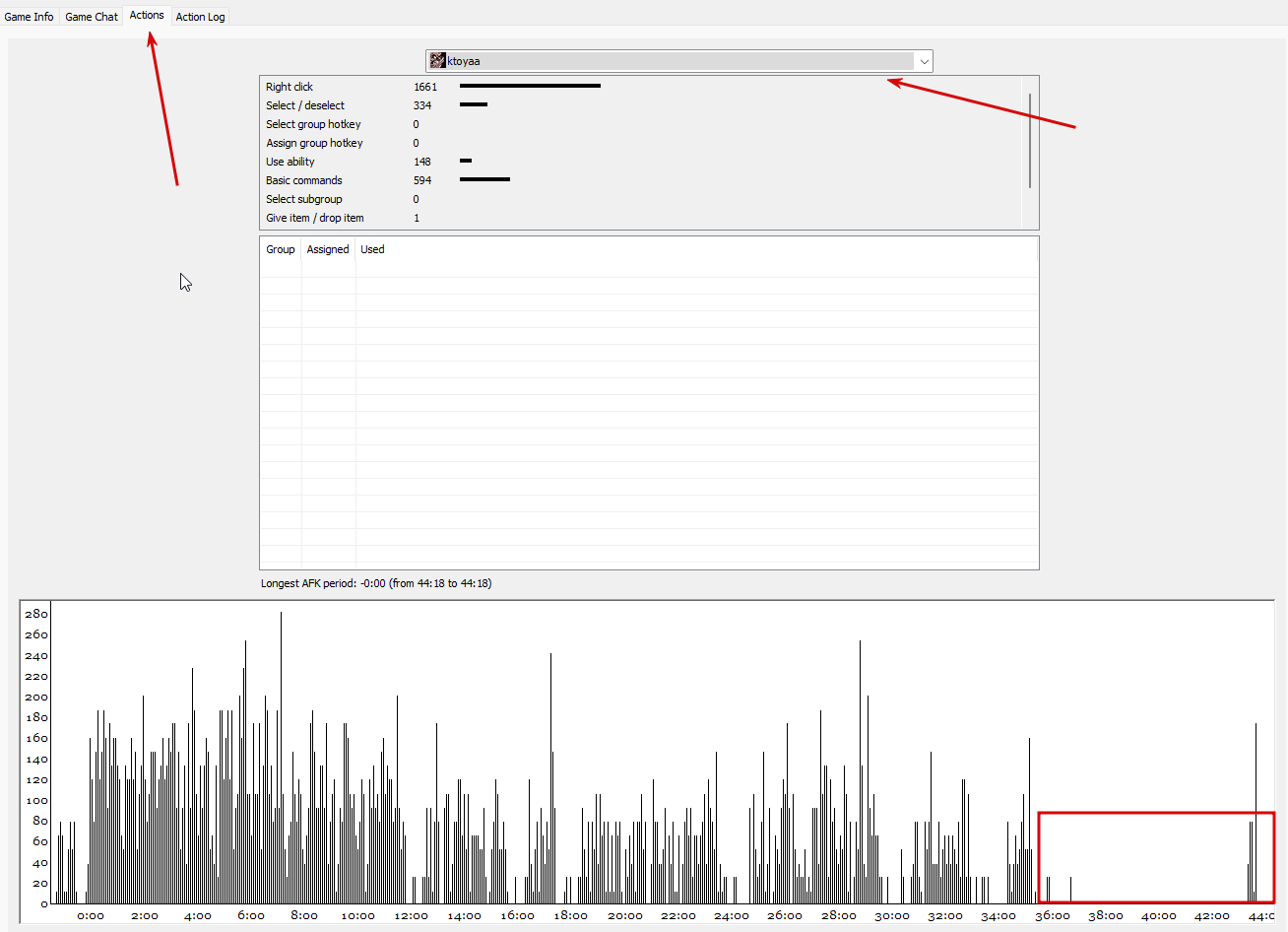Click the Assigned column header
This screenshot has height=932, width=1288.
click(x=328, y=249)
